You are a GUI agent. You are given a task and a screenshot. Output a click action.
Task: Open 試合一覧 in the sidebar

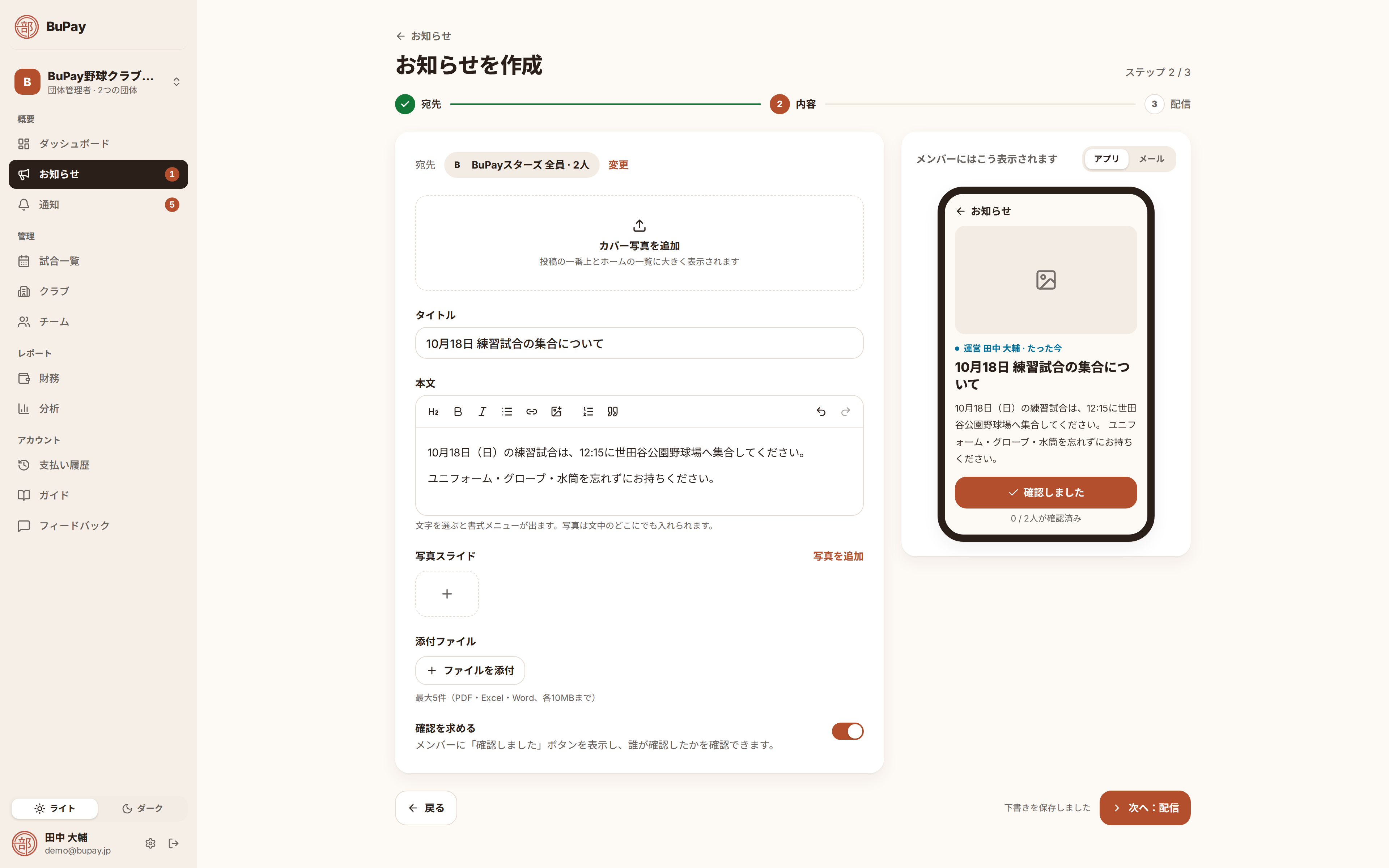[x=98, y=261]
